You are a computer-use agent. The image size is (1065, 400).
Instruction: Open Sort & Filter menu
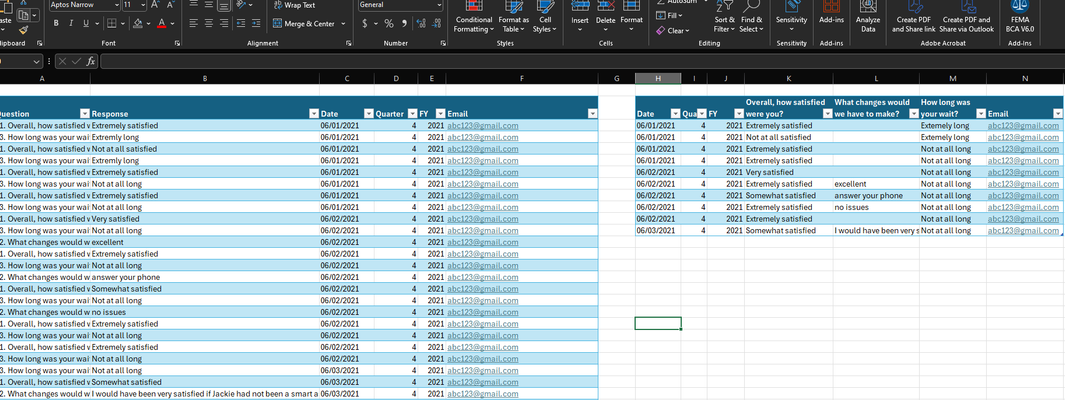click(x=725, y=18)
